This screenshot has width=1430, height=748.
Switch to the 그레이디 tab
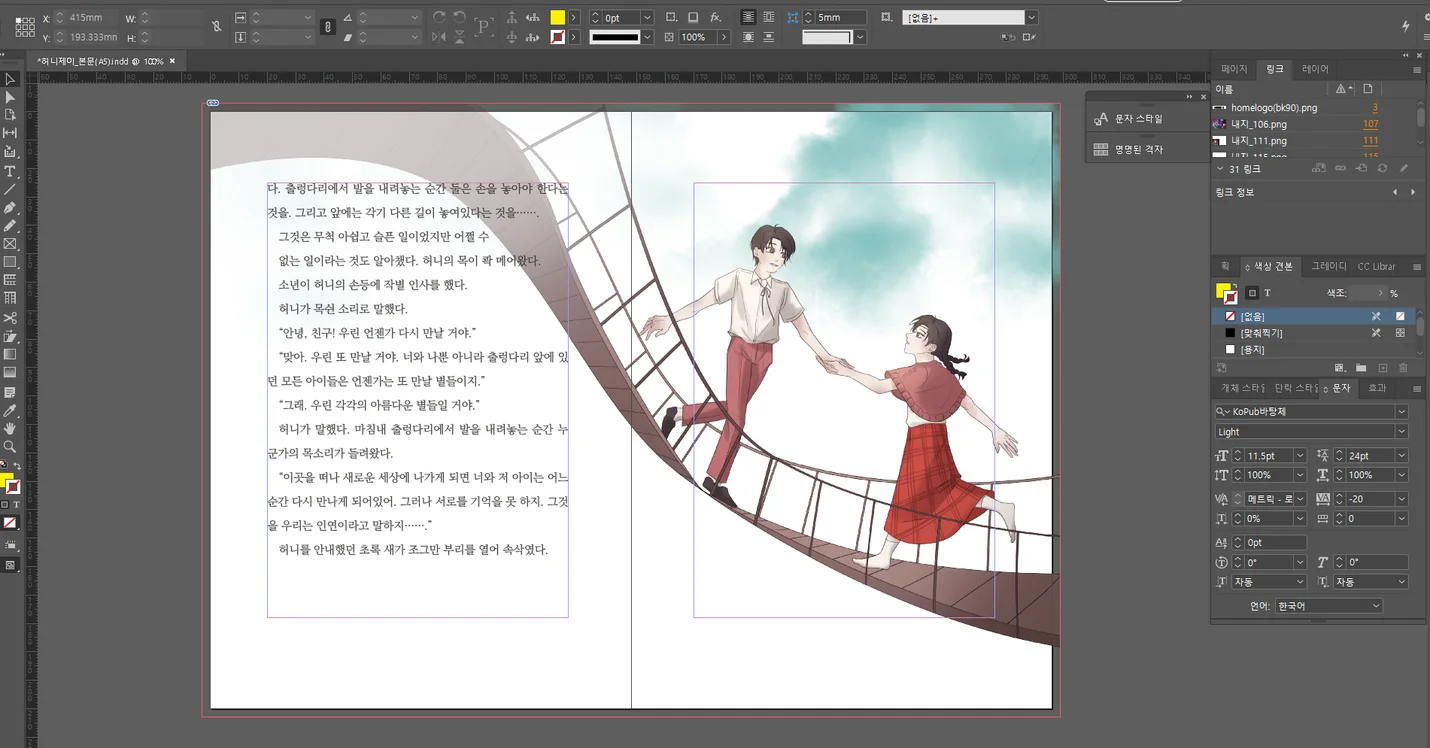pyautogui.click(x=1329, y=267)
